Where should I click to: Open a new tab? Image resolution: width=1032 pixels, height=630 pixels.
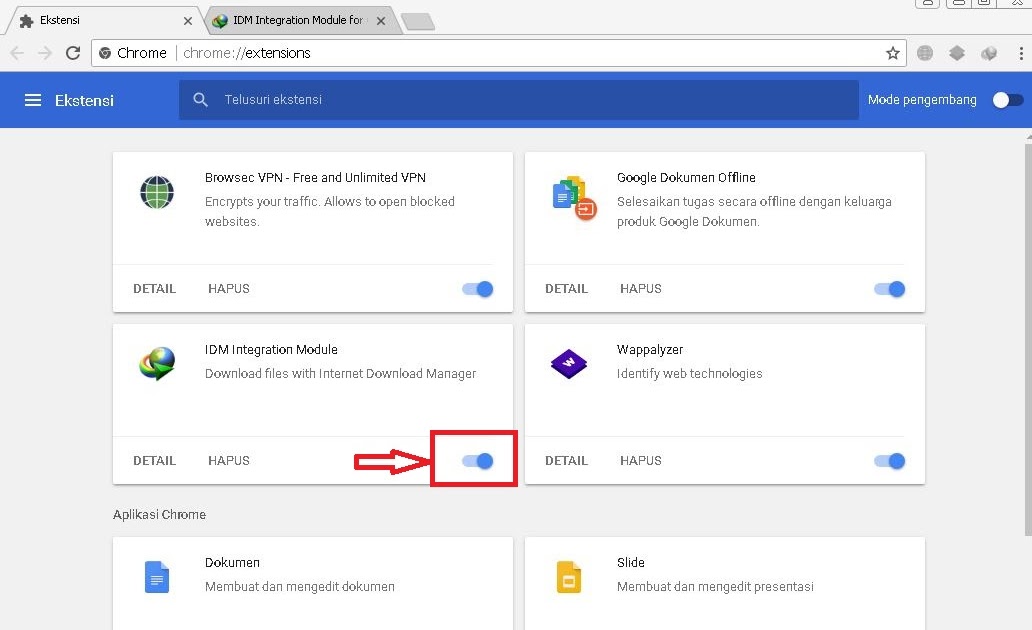click(x=418, y=22)
